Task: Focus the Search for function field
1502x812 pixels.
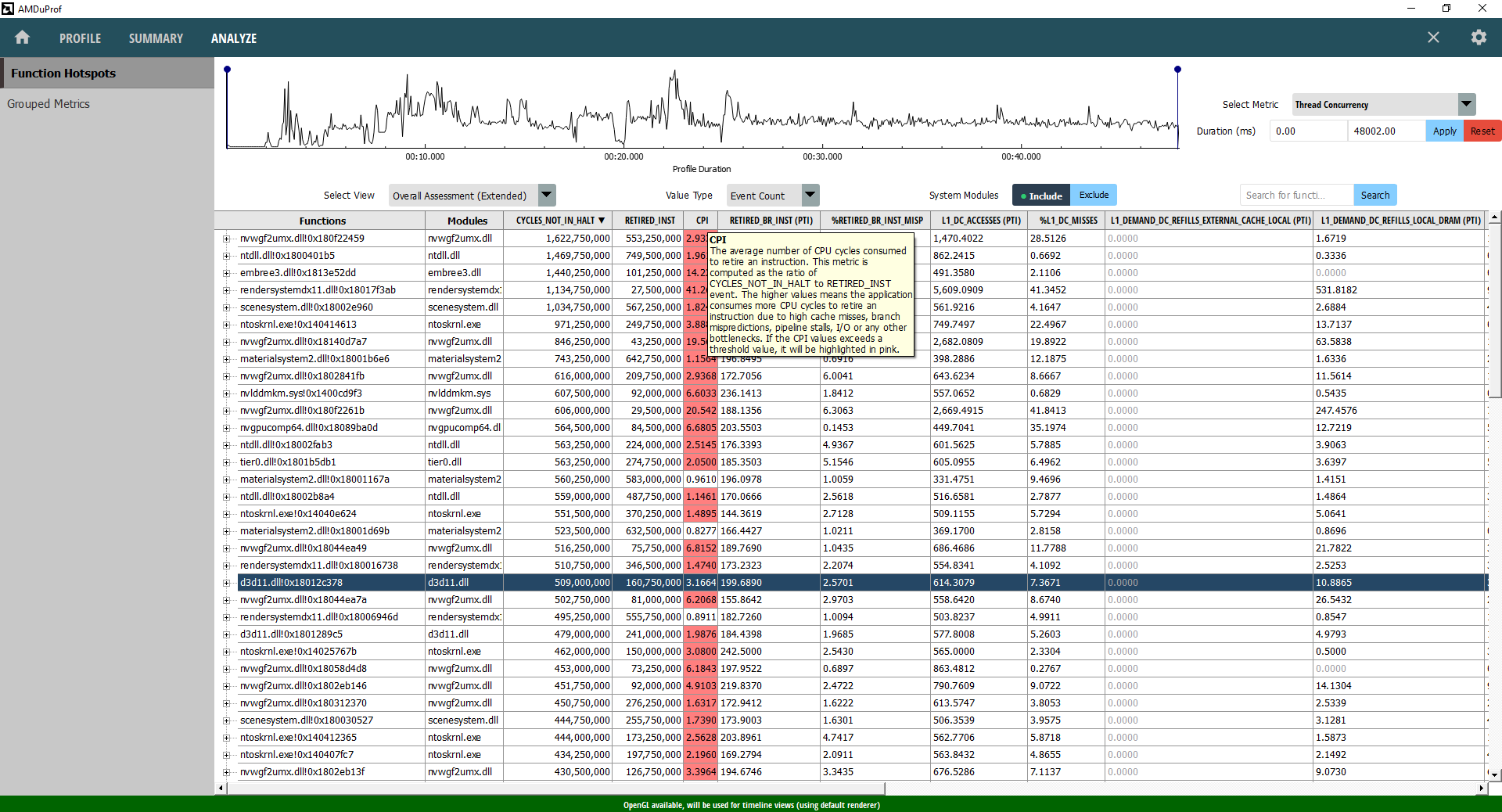Action: [x=1297, y=195]
